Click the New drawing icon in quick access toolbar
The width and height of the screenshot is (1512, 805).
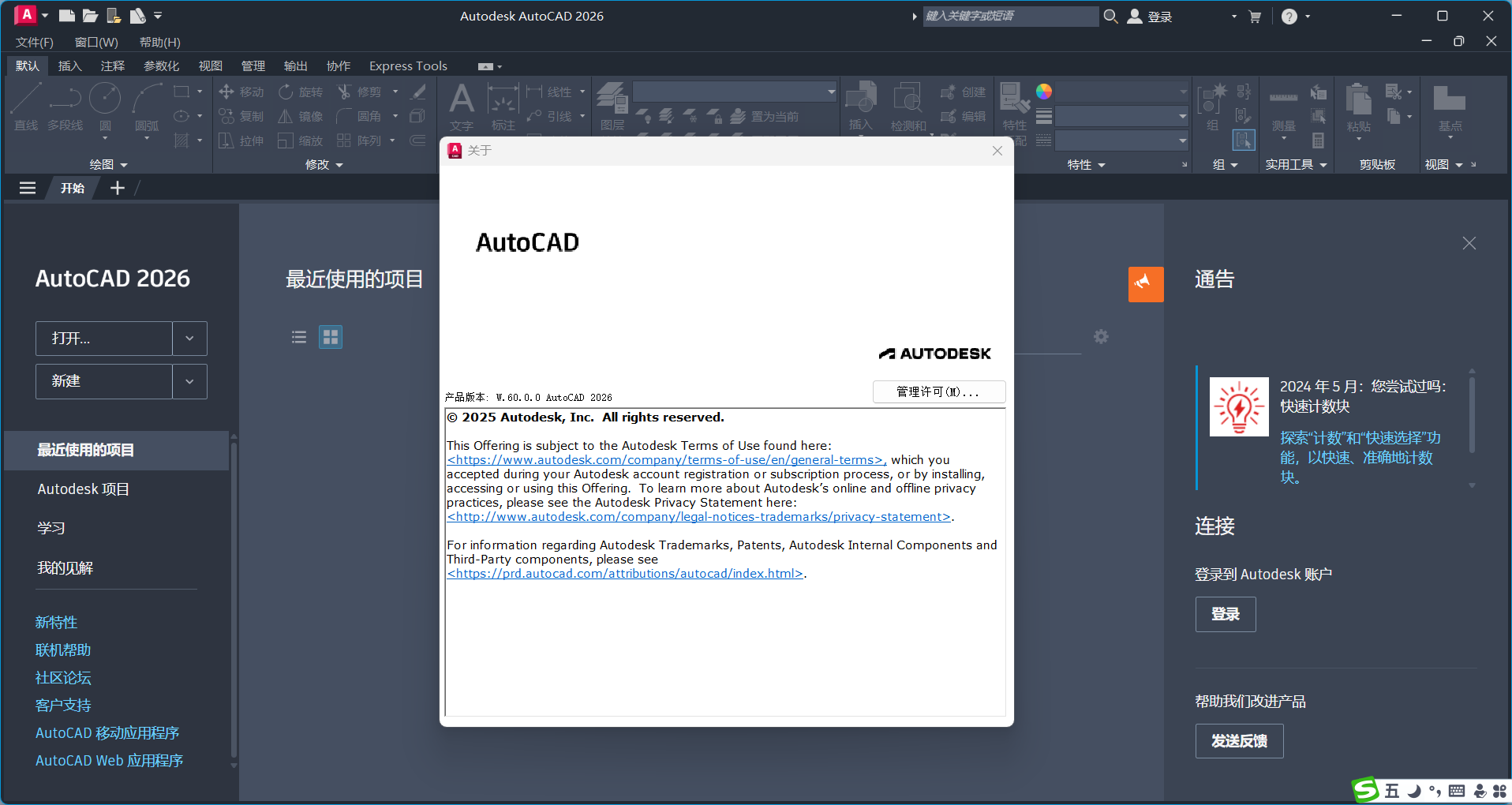point(67,16)
